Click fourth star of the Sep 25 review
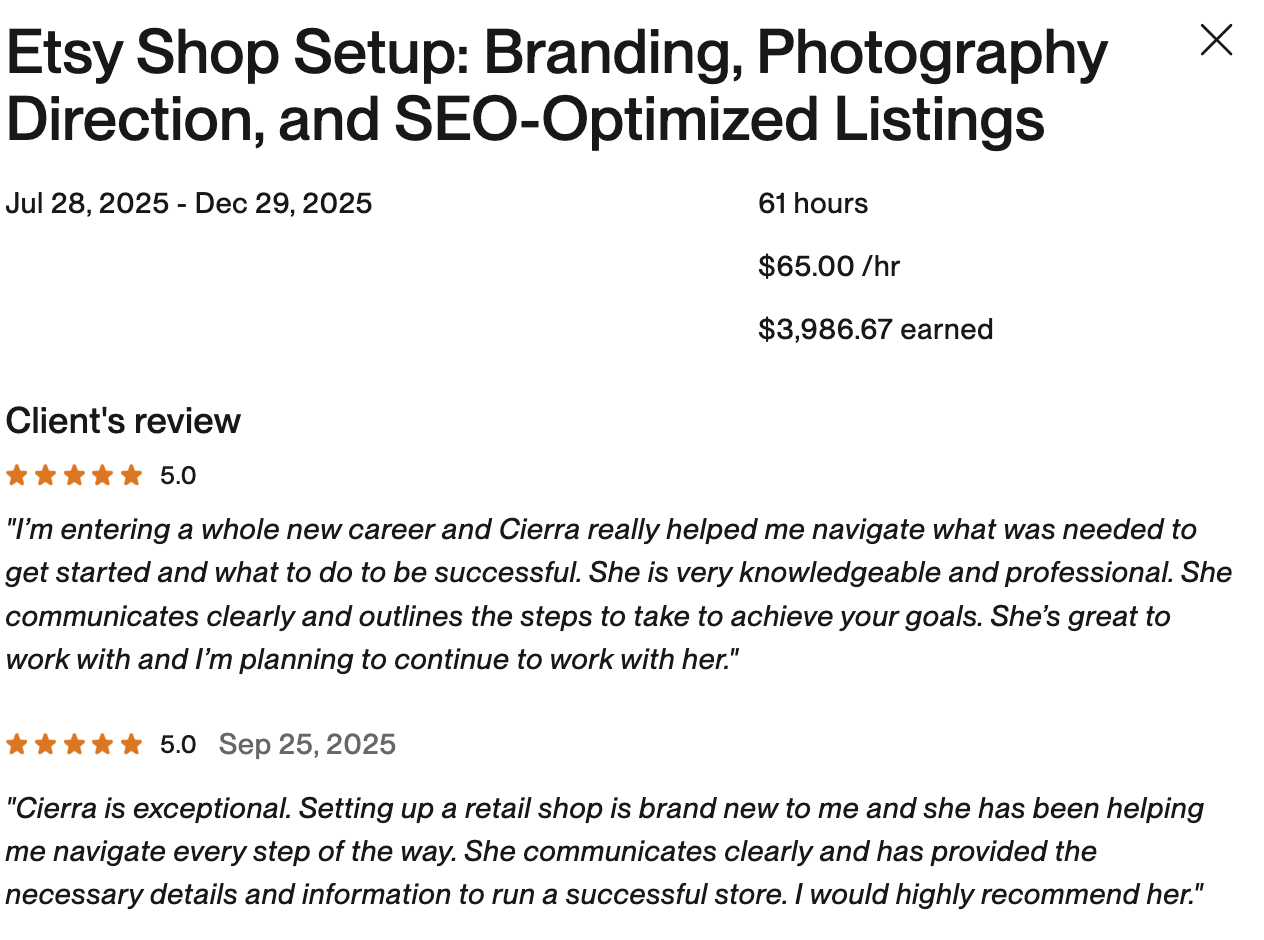 (x=102, y=744)
